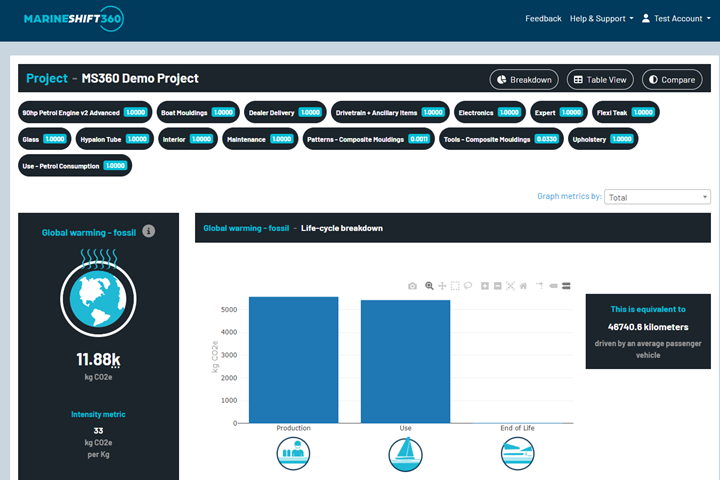Viewport: 720px width, 480px height.
Task: Select the Glass tag
Action: click(45, 139)
